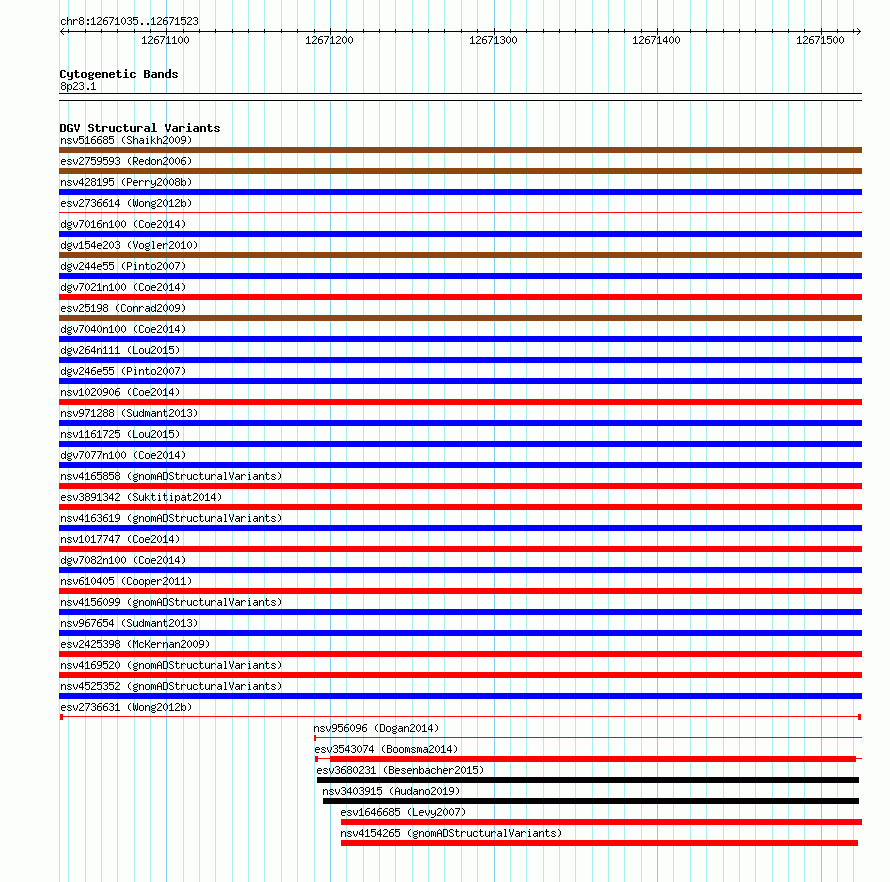Click the 8p23.1 cytogenetic band label
Image resolution: width=890 pixels, height=882 pixels.
point(78,86)
